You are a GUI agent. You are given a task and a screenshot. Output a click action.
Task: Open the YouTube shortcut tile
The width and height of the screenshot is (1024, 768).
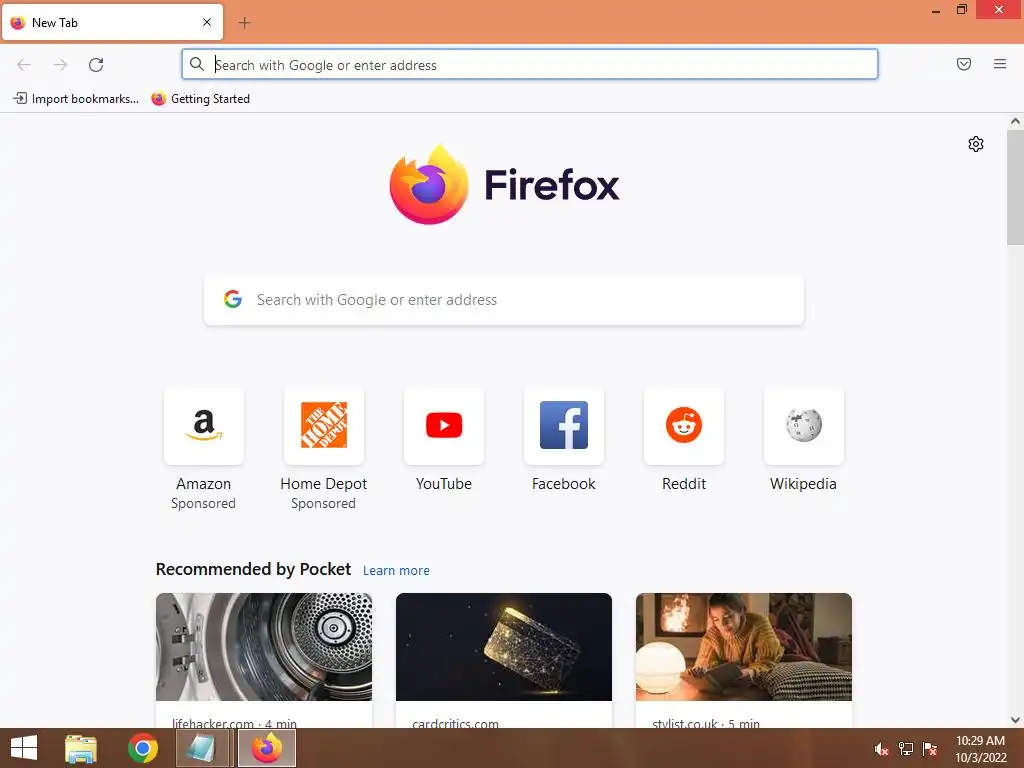[443, 426]
